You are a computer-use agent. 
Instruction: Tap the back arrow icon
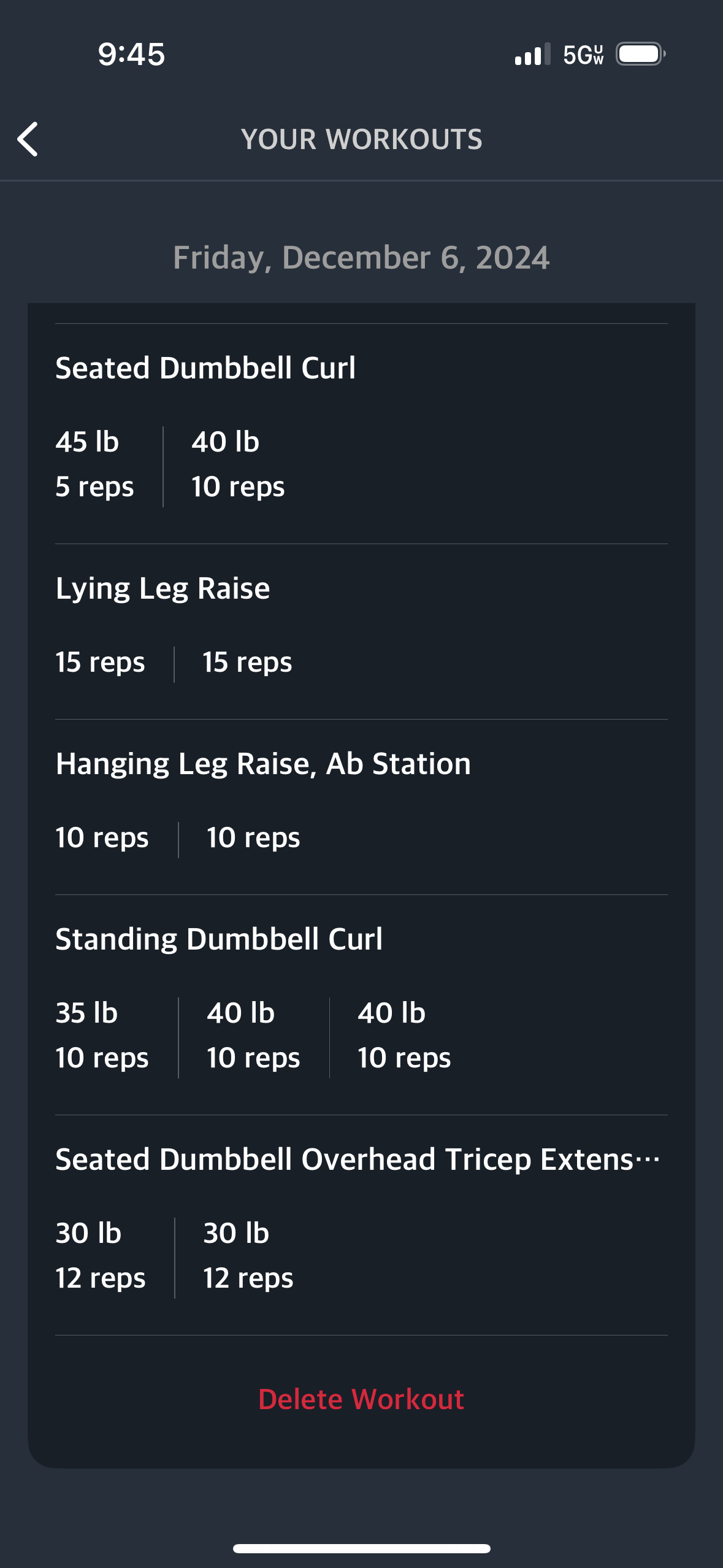pyautogui.click(x=28, y=139)
